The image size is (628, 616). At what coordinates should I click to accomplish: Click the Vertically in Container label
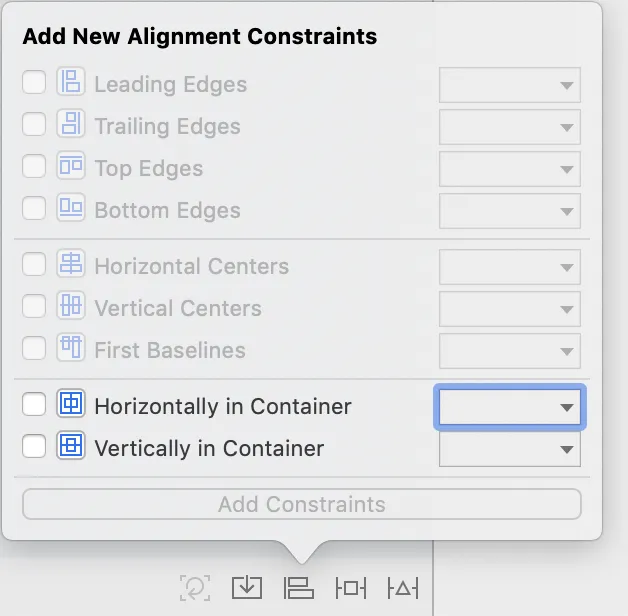209,449
